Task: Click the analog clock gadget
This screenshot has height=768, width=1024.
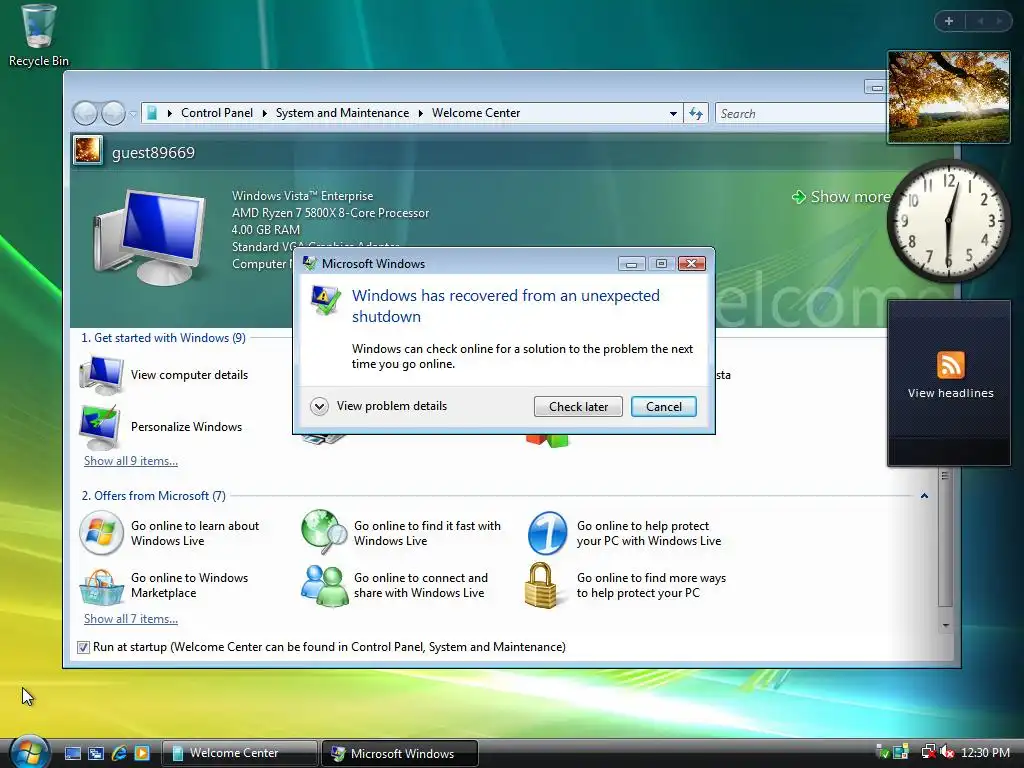Action: click(949, 221)
